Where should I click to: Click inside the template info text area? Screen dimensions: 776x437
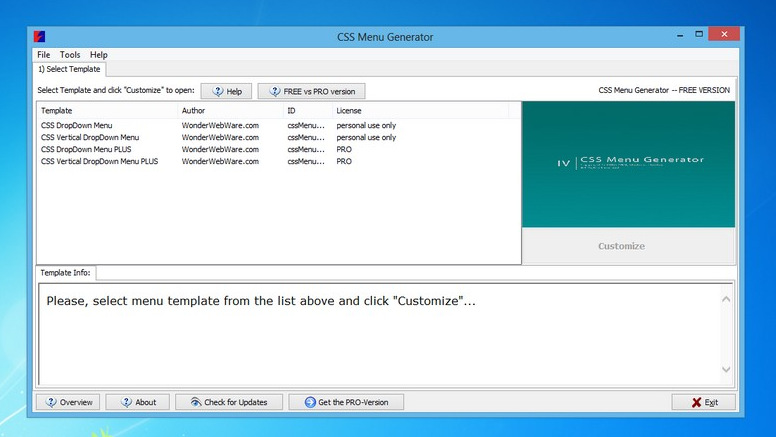380,335
